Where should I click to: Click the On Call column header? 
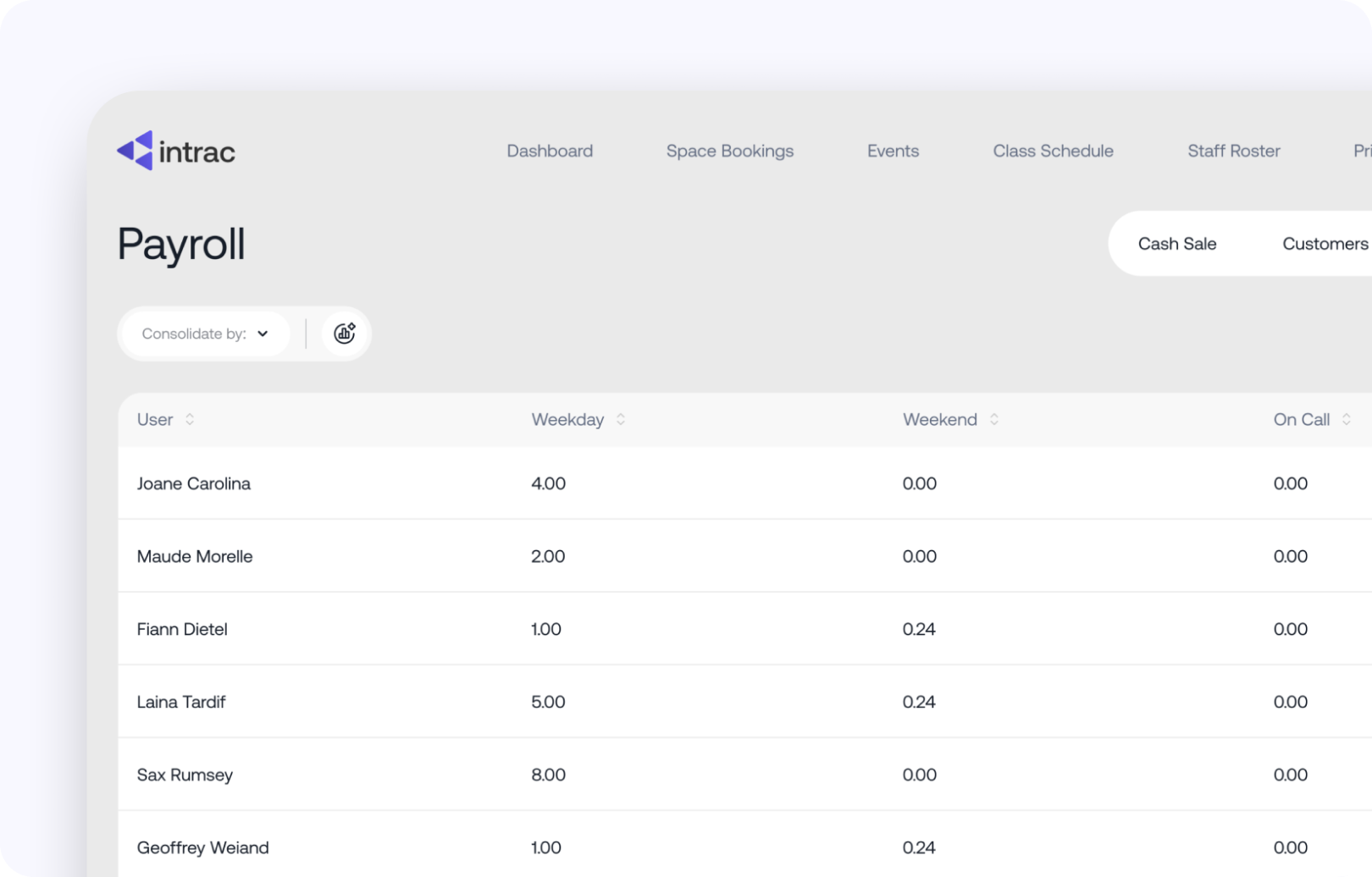pos(1302,419)
